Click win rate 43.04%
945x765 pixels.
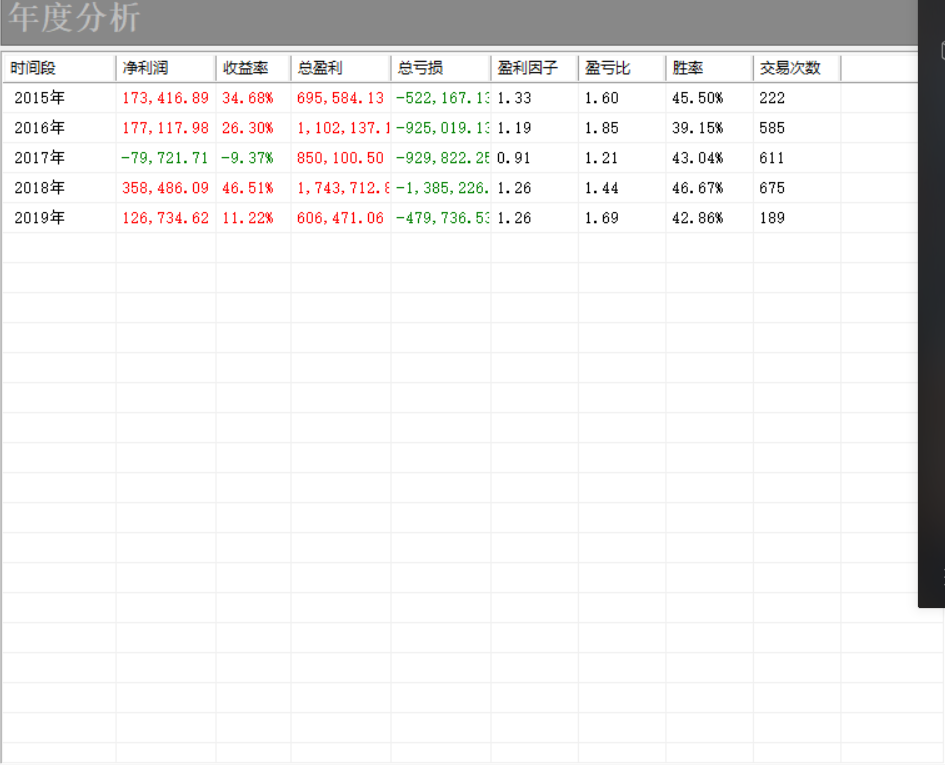point(697,158)
